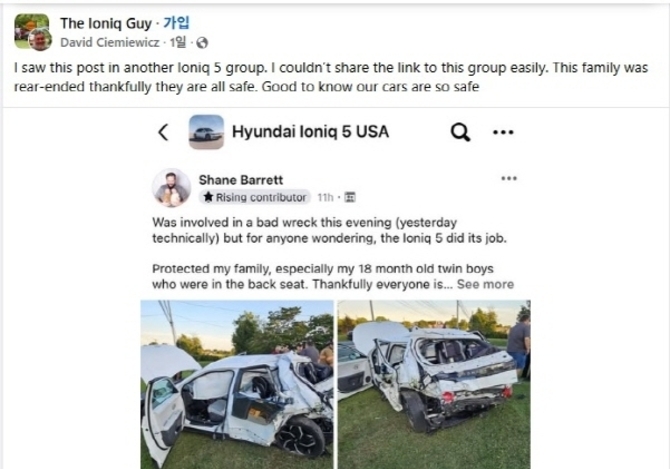The height and width of the screenshot is (469, 670).
Task: Click the 11h timestamp on shared post
Action: [x=325, y=197]
